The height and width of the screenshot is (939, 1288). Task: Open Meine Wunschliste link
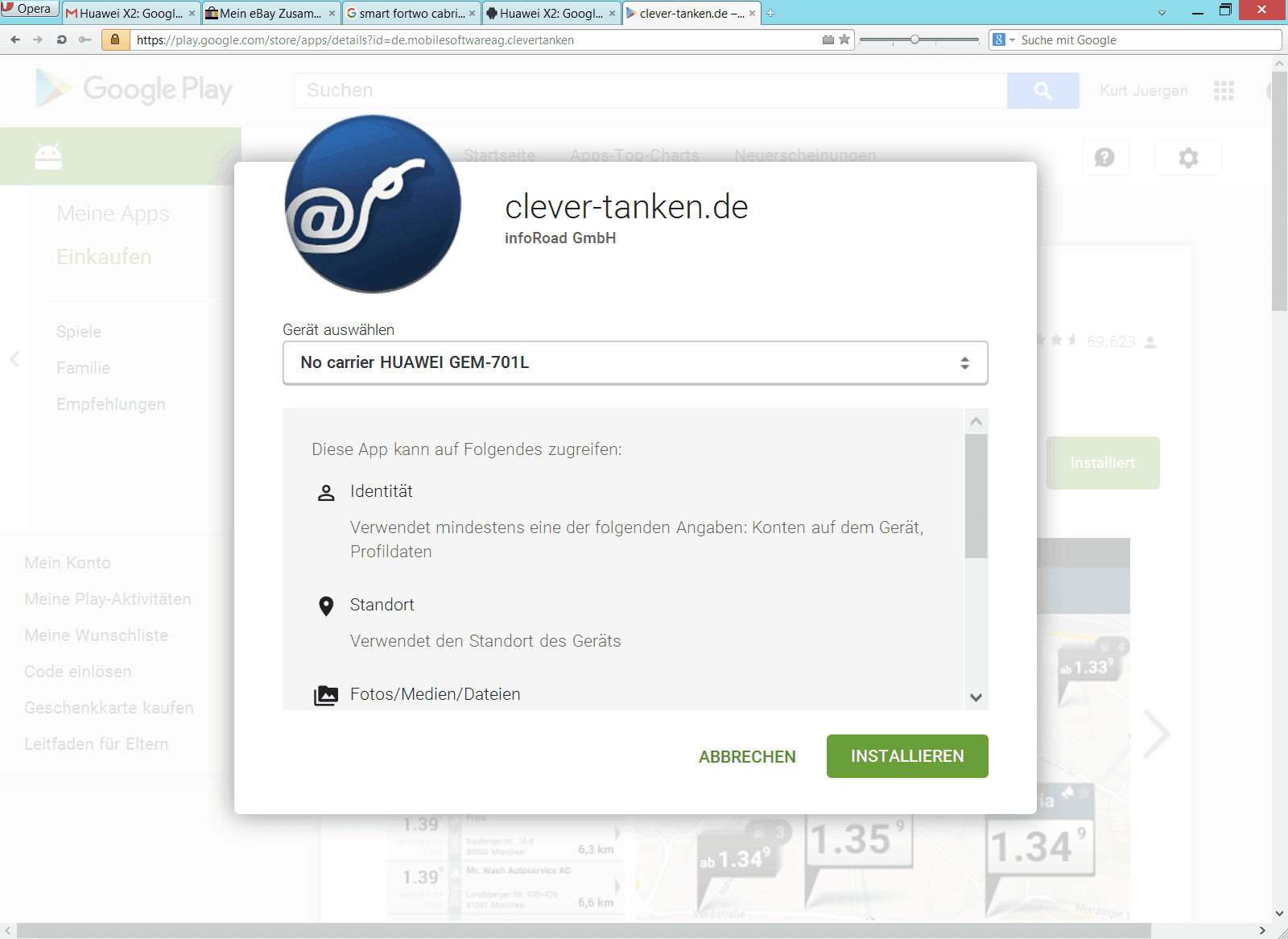point(97,635)
